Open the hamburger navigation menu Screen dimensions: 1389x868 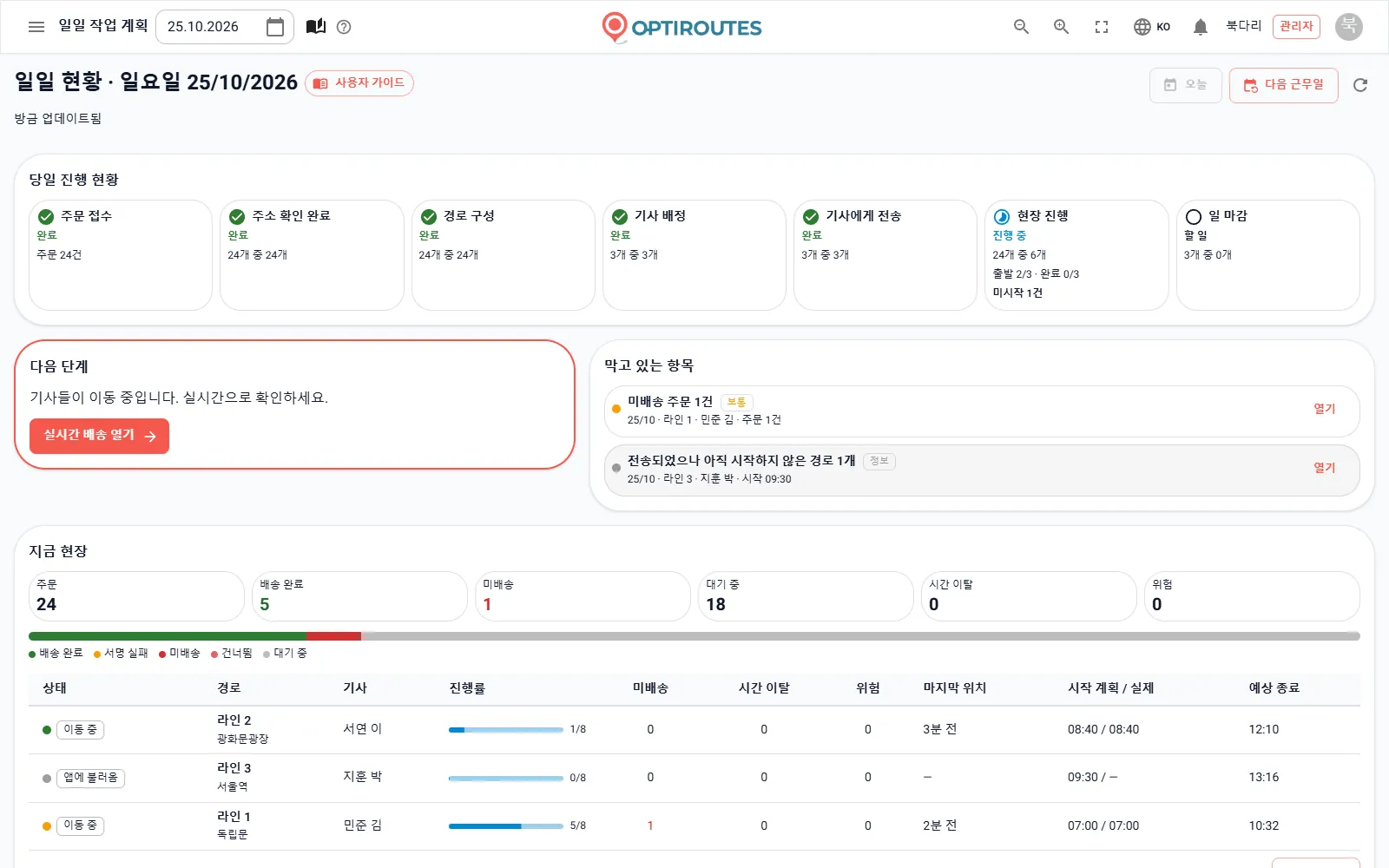click(36, 27)
